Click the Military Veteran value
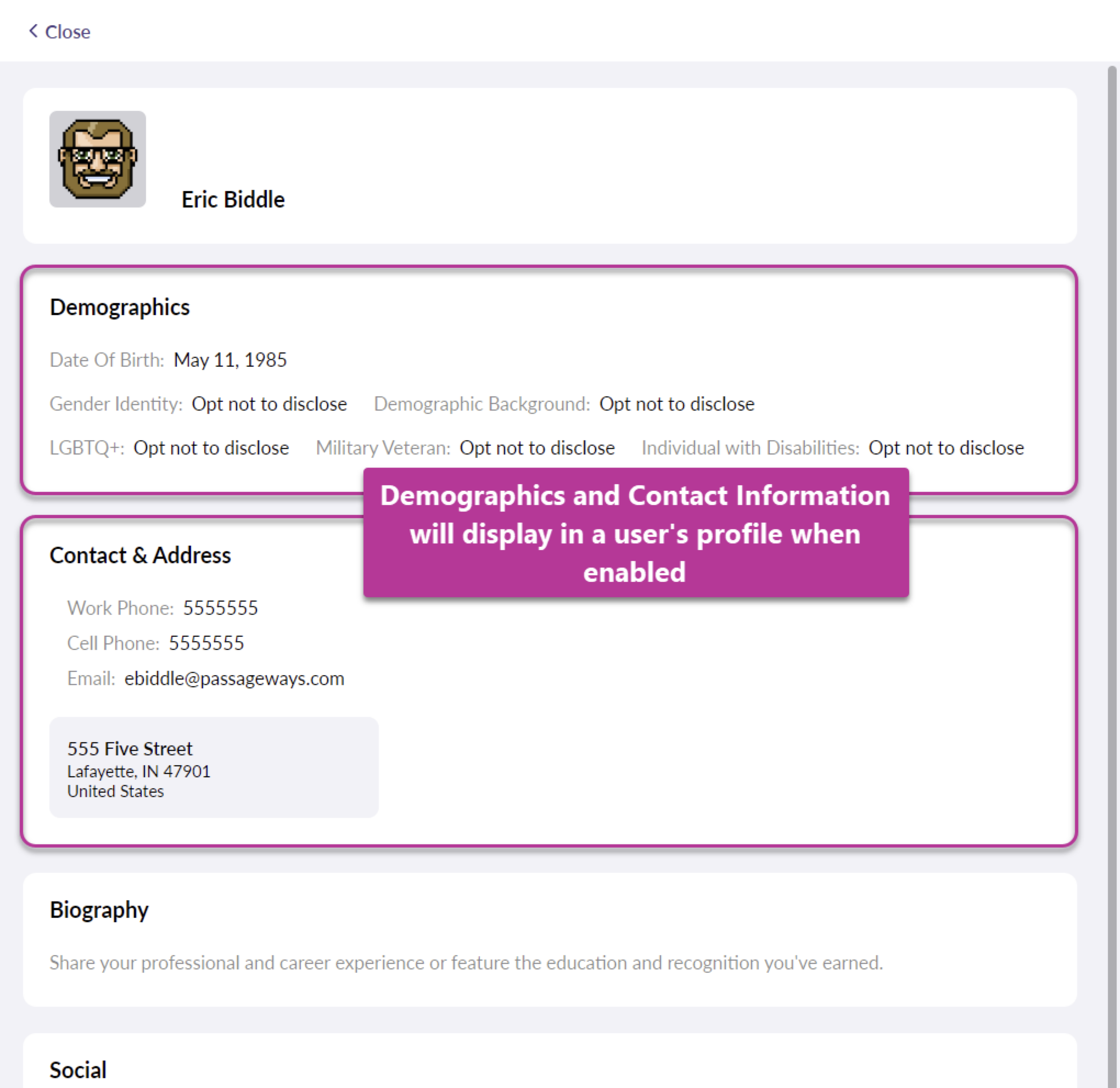The width and height of the screenshot is (1120, 1088). 536,448
